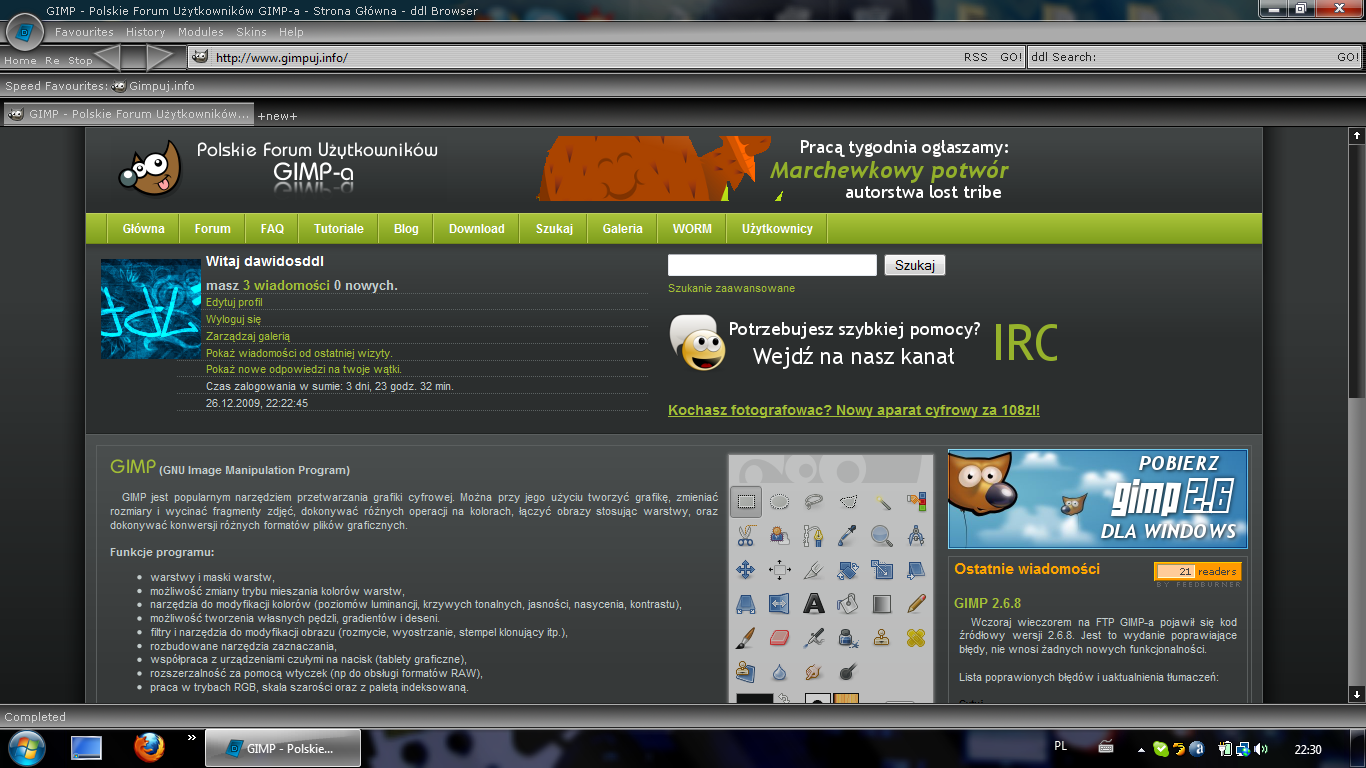Open the Favourites menu

[x=84, y=32]
